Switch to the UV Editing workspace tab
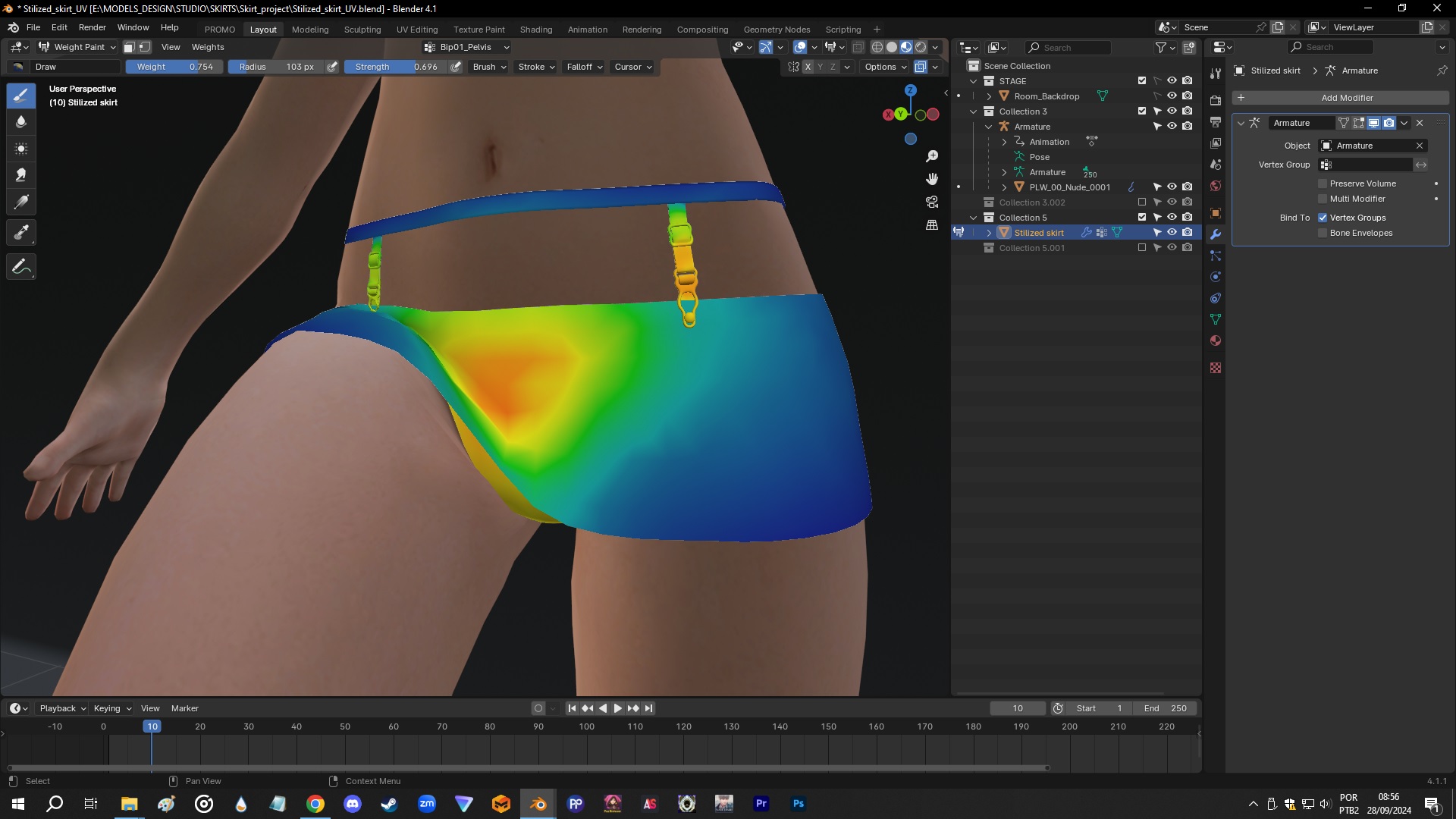Screen dimensions: 1456x819 [x=417, y=29]
